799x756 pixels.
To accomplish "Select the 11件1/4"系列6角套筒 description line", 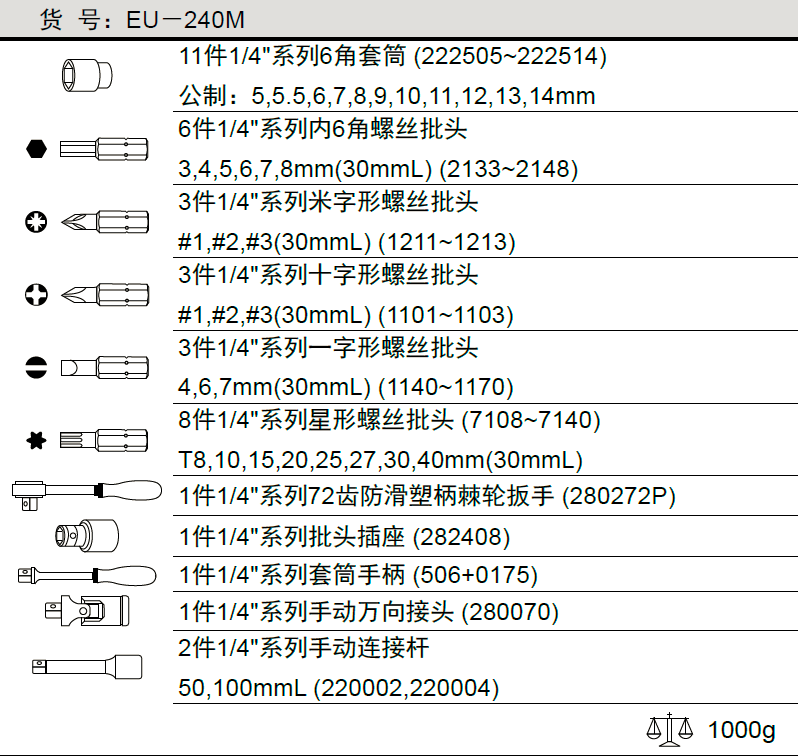I will coord(392,57).
